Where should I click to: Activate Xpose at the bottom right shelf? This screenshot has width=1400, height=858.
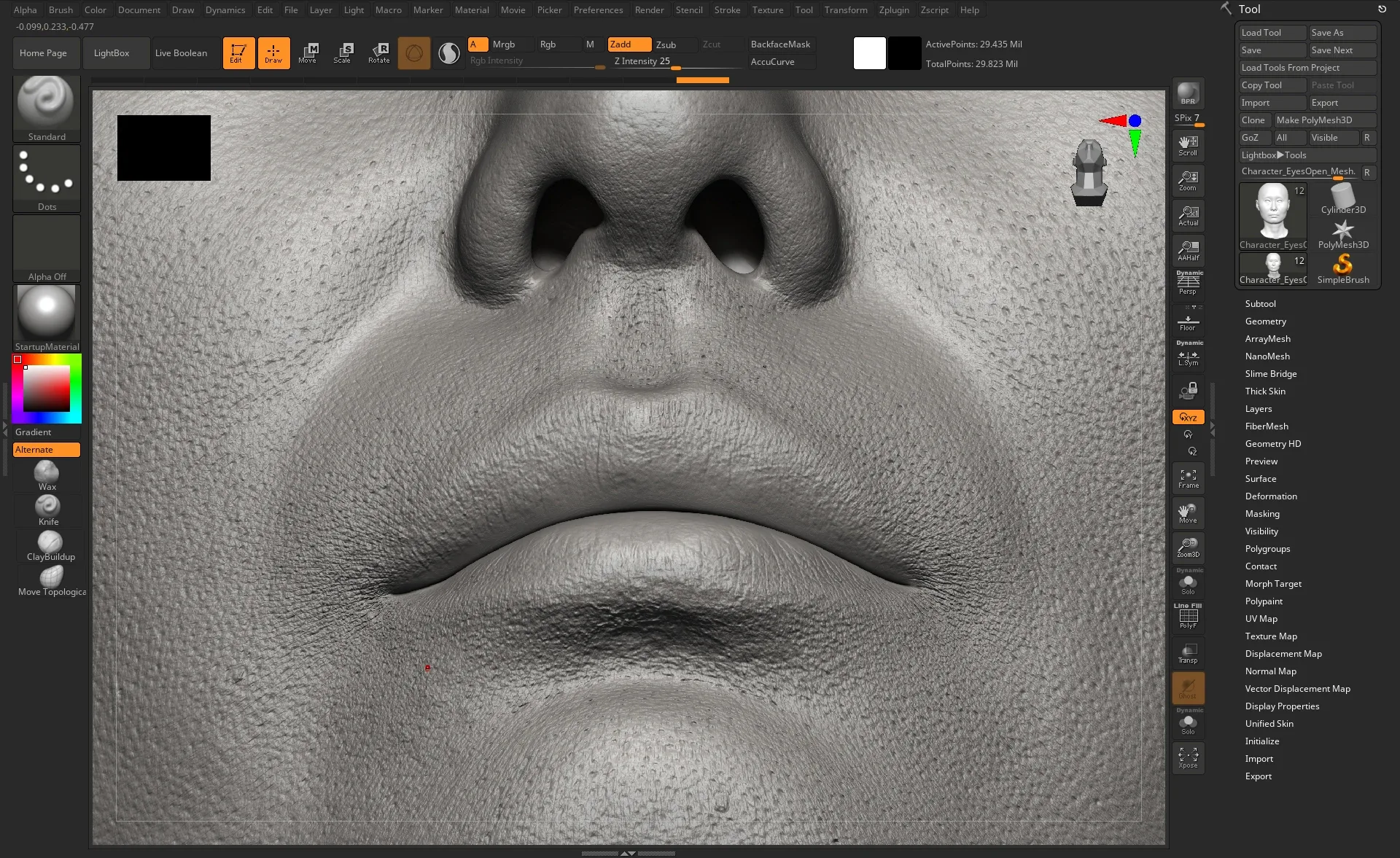(1188, 758)
